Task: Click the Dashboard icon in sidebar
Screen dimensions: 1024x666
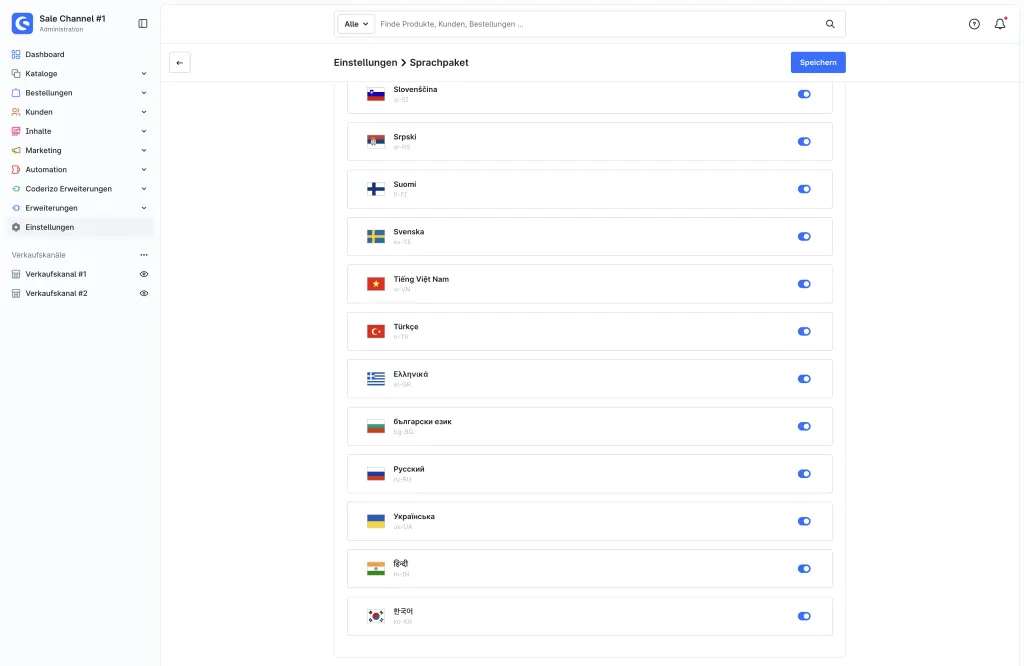Action: coord(16,54)
